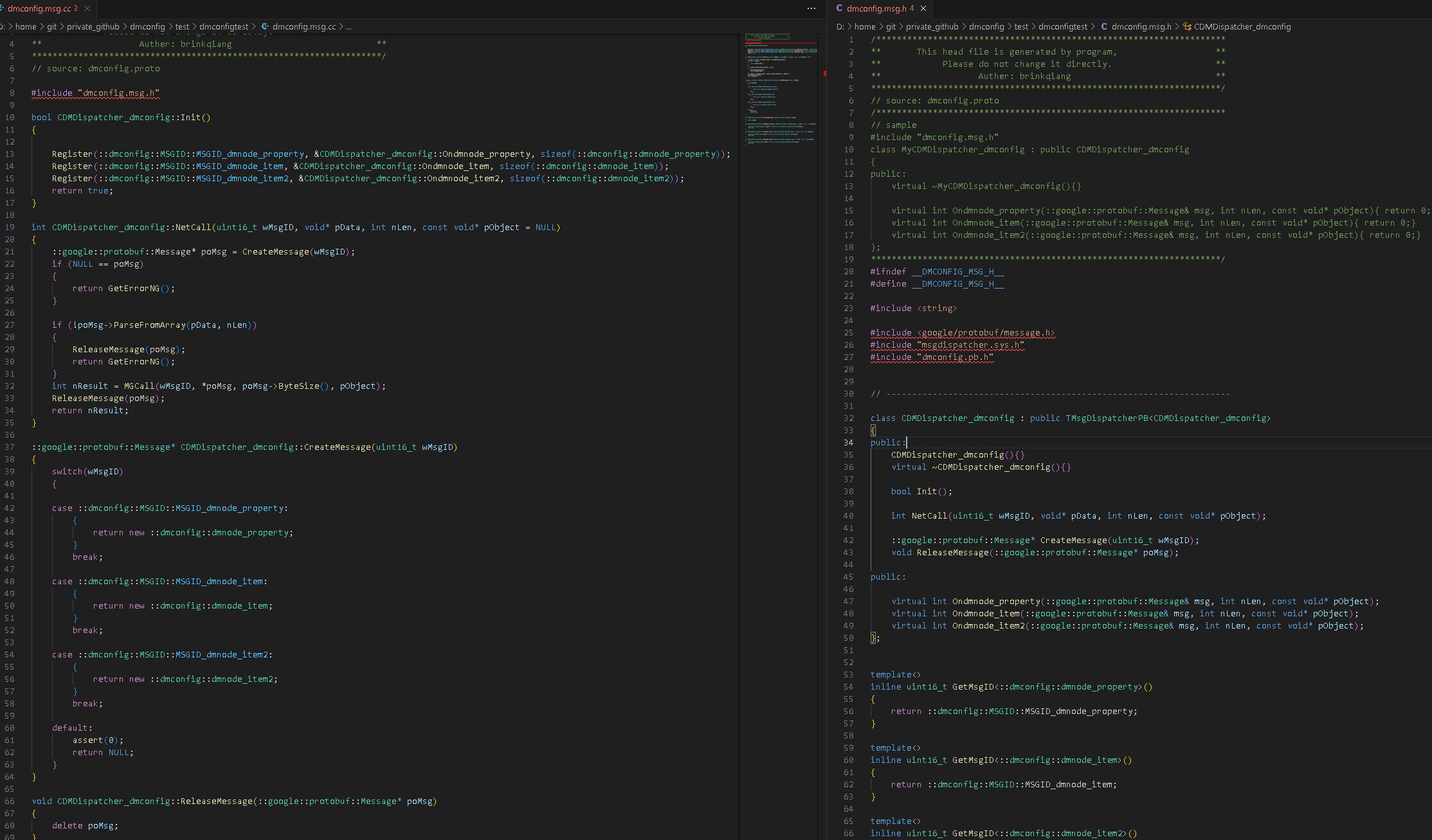Screen dimensions: 1432x840
Task: Click C header file icon in right breadcrumb
Action: (x=1104, y=27)
